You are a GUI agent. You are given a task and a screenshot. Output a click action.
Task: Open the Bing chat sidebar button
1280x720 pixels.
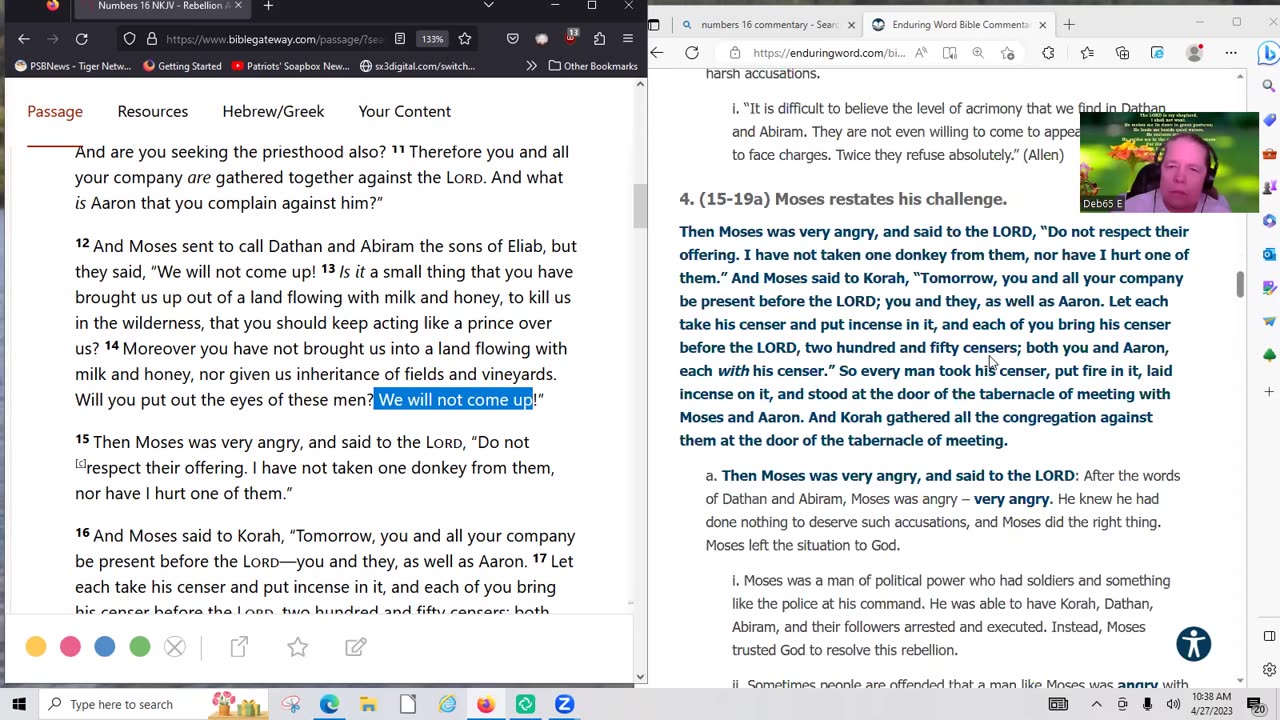click(x=1268, y=53)
